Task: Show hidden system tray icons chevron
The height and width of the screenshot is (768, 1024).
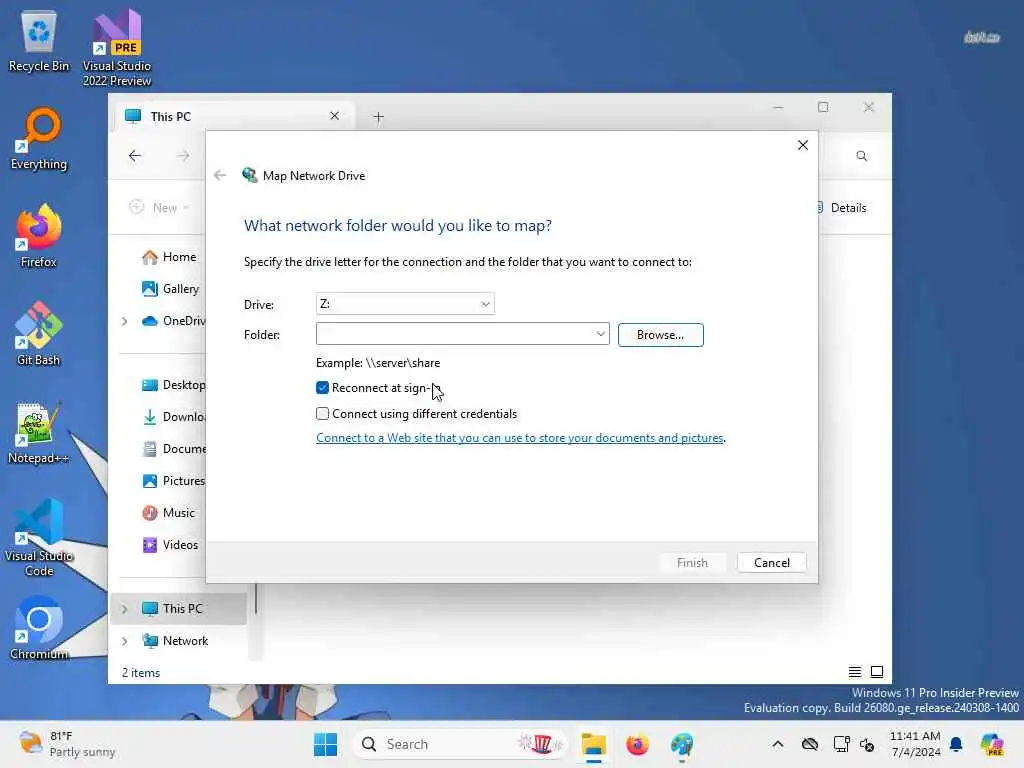Action: click(x=778, y=744)
